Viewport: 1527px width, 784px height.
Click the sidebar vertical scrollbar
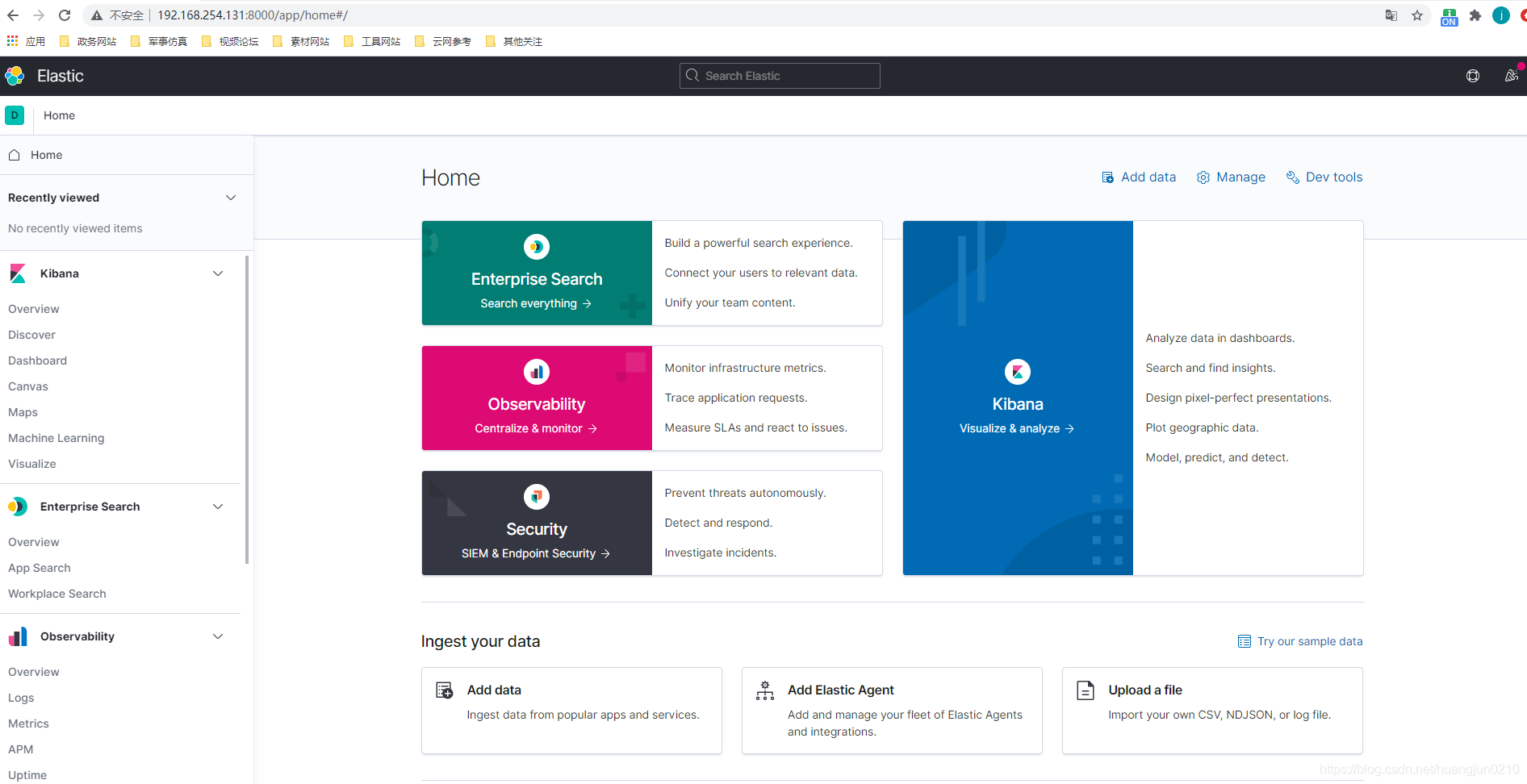[x=247, y=410]
